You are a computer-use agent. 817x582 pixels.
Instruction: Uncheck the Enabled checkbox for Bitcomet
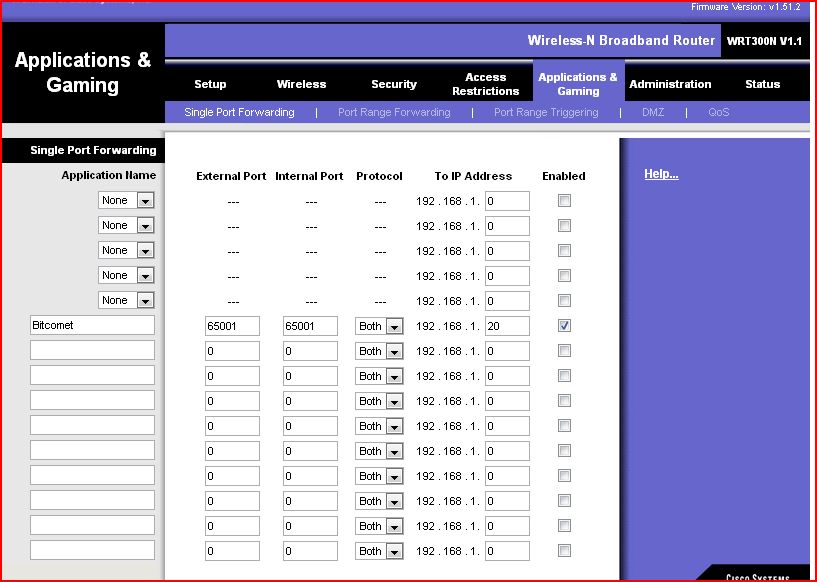pyautogui.click(x=565, y=326)
